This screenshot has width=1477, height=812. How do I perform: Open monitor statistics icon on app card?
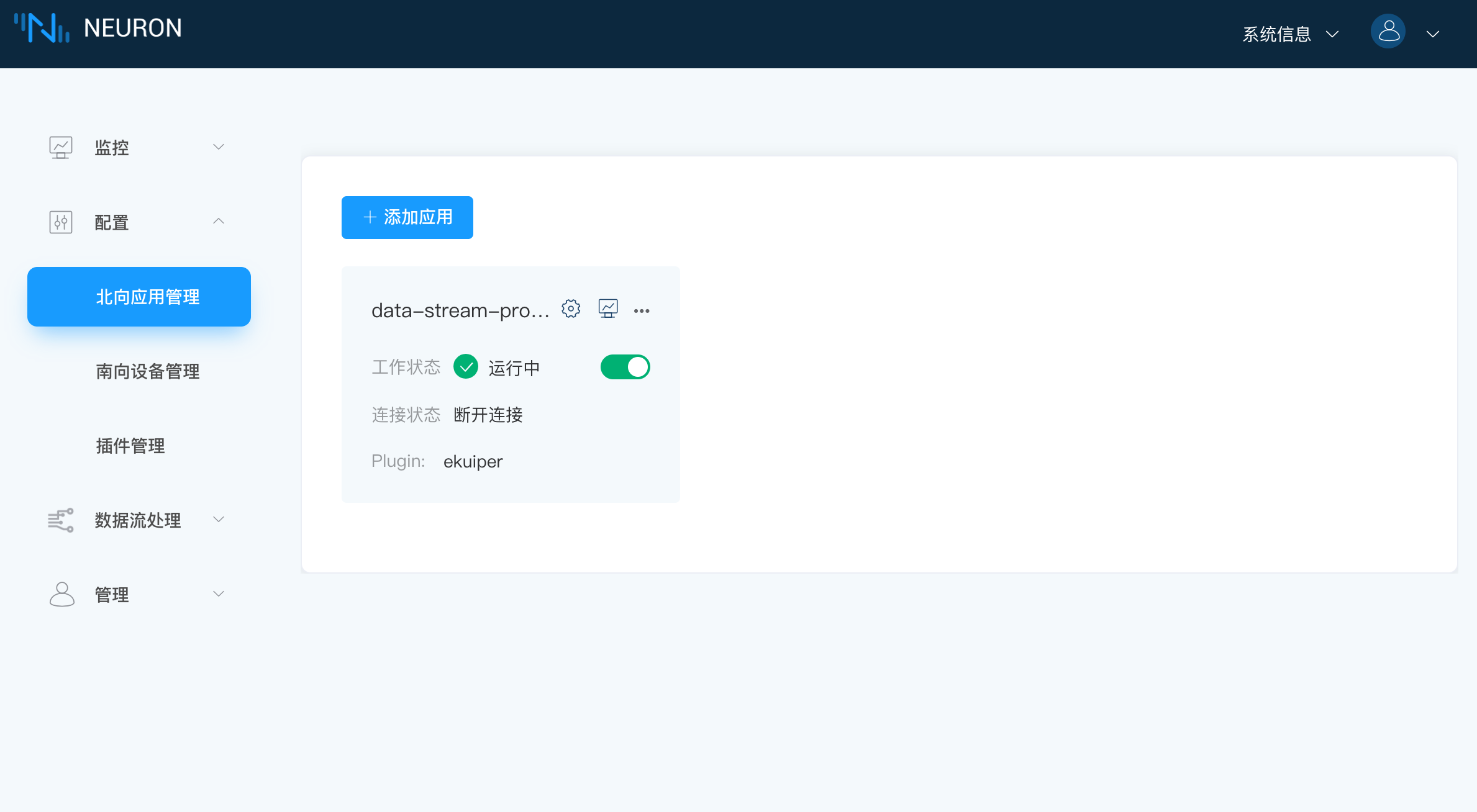[x=608, y=309]
